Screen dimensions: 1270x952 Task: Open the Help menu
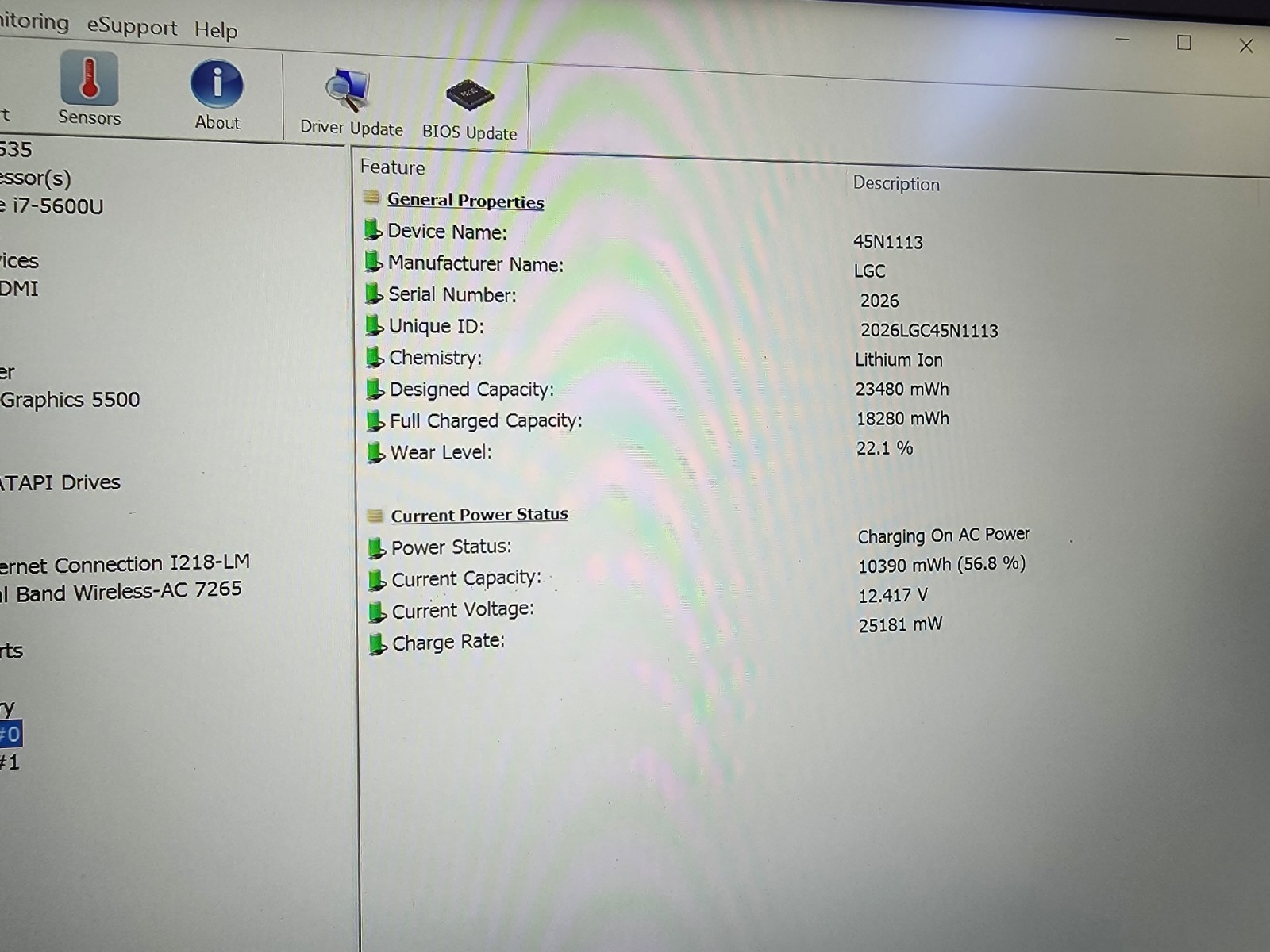[216, 30]
